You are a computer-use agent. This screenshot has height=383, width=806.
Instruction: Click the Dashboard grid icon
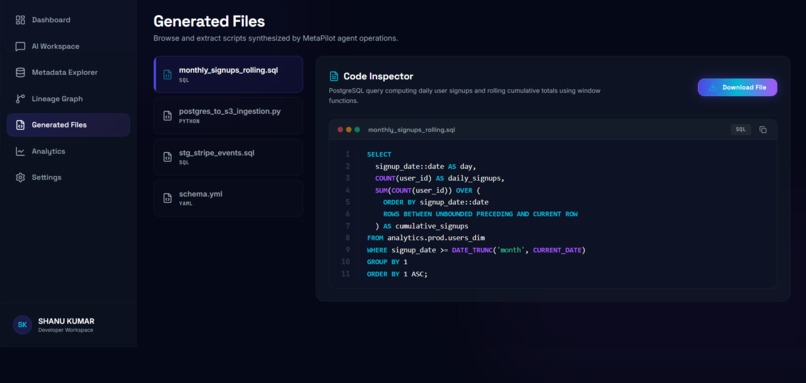(20, 20)
